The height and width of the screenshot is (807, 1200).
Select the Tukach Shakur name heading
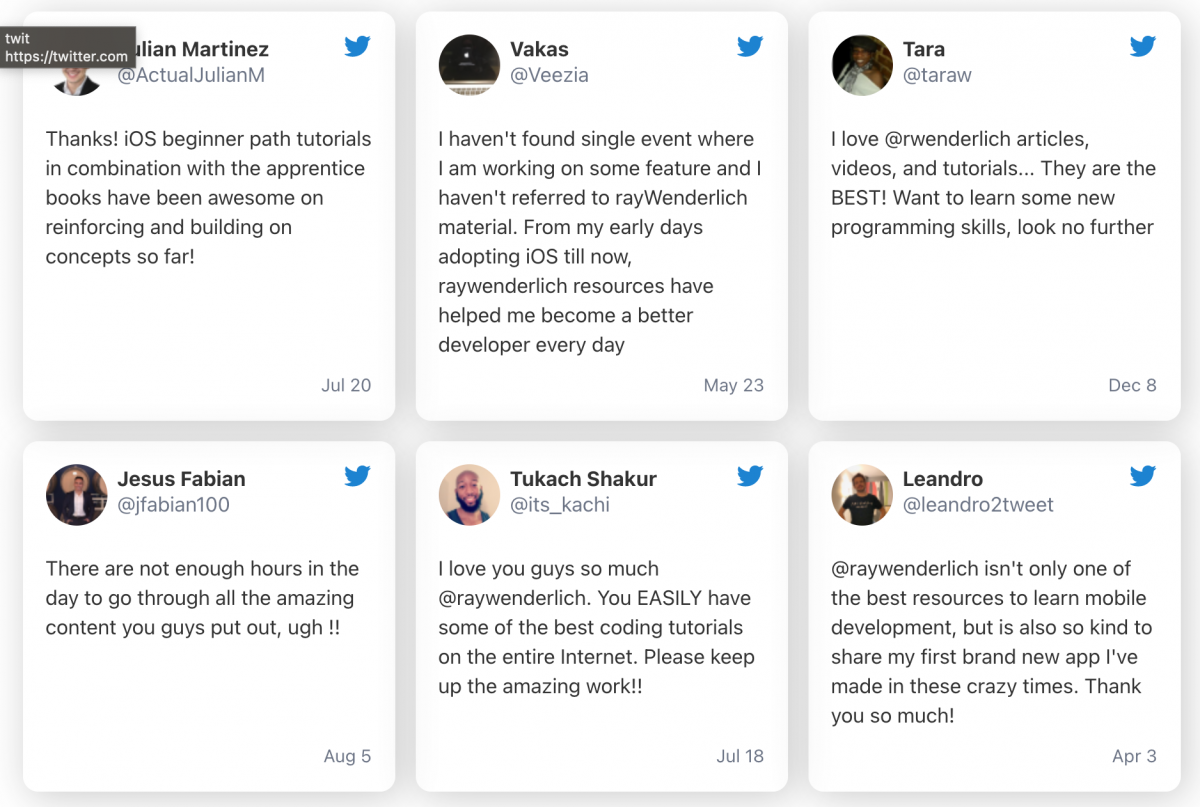tap(583, 479)
